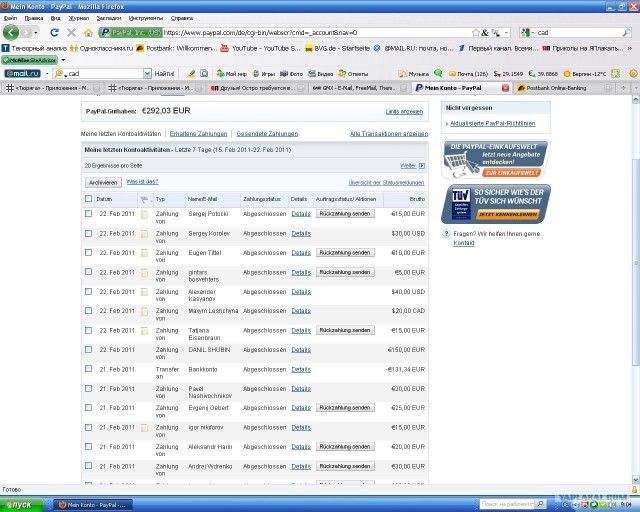Select the Sergey Korolev transaction checkbox
Screen dimensions: 640x512
[x=88, y=233]
